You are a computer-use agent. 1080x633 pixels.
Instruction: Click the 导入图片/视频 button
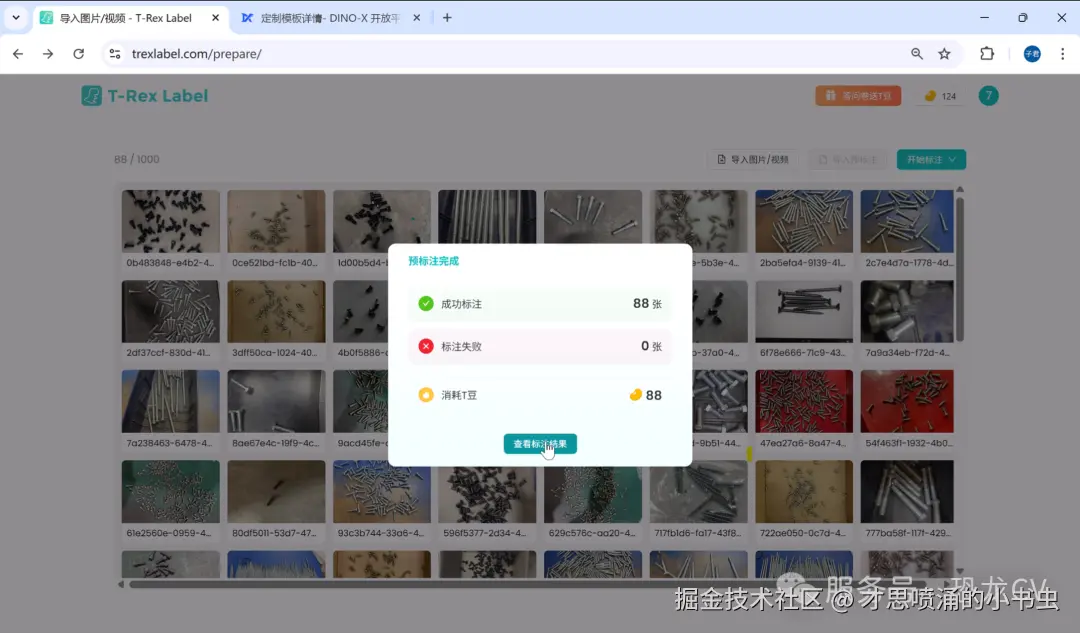coord(752,159)
